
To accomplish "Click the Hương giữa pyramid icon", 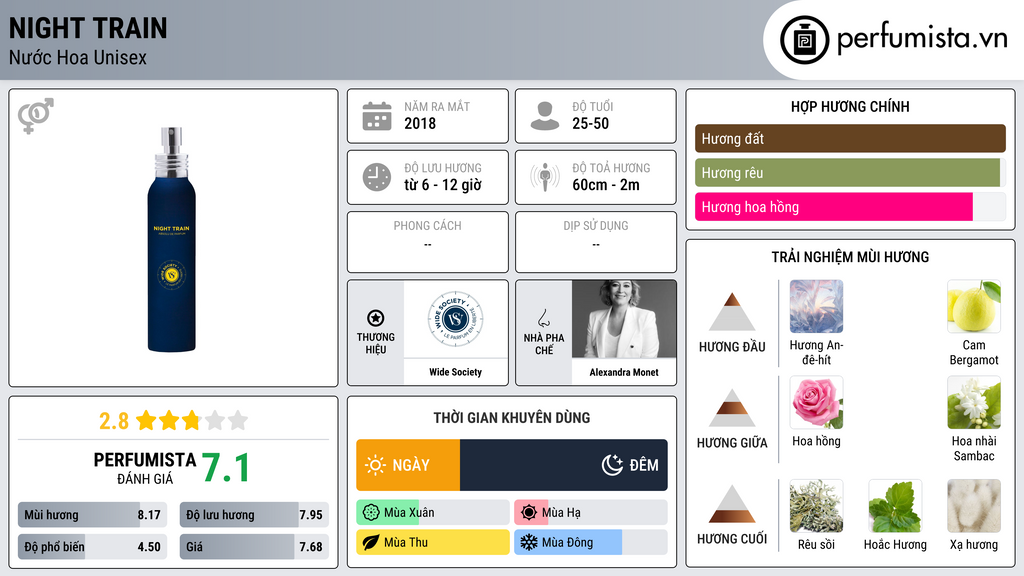I will point(732,408).
